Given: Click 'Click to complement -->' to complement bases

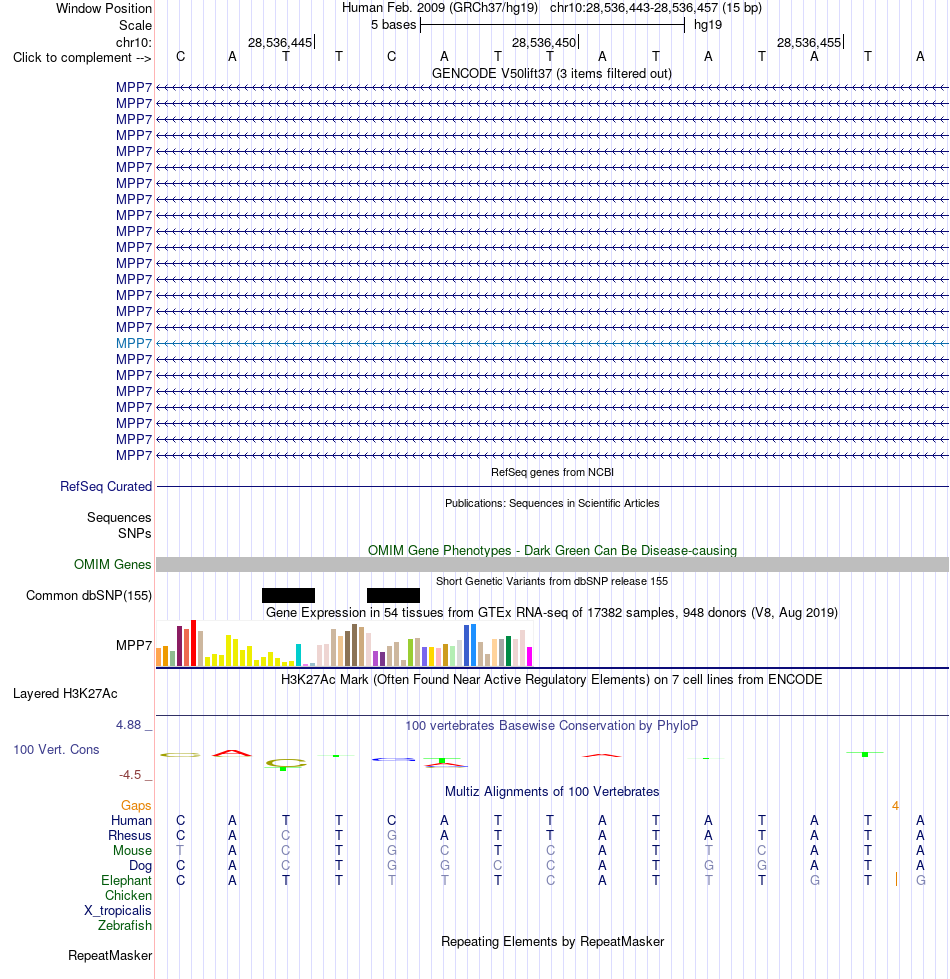Looking at the screenshot, I should click(x=82, y=57).
